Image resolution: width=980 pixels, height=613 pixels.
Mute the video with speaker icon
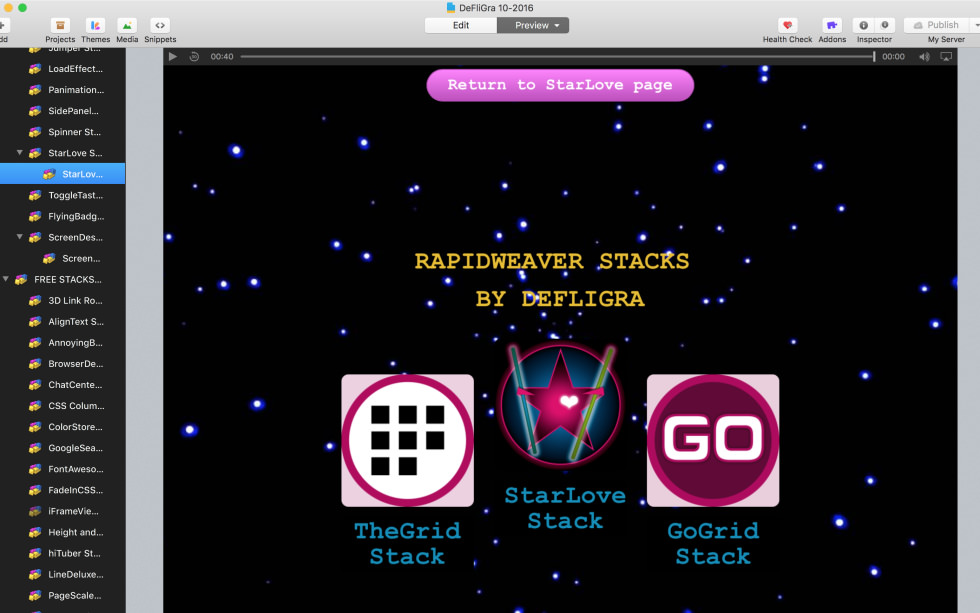924,56
